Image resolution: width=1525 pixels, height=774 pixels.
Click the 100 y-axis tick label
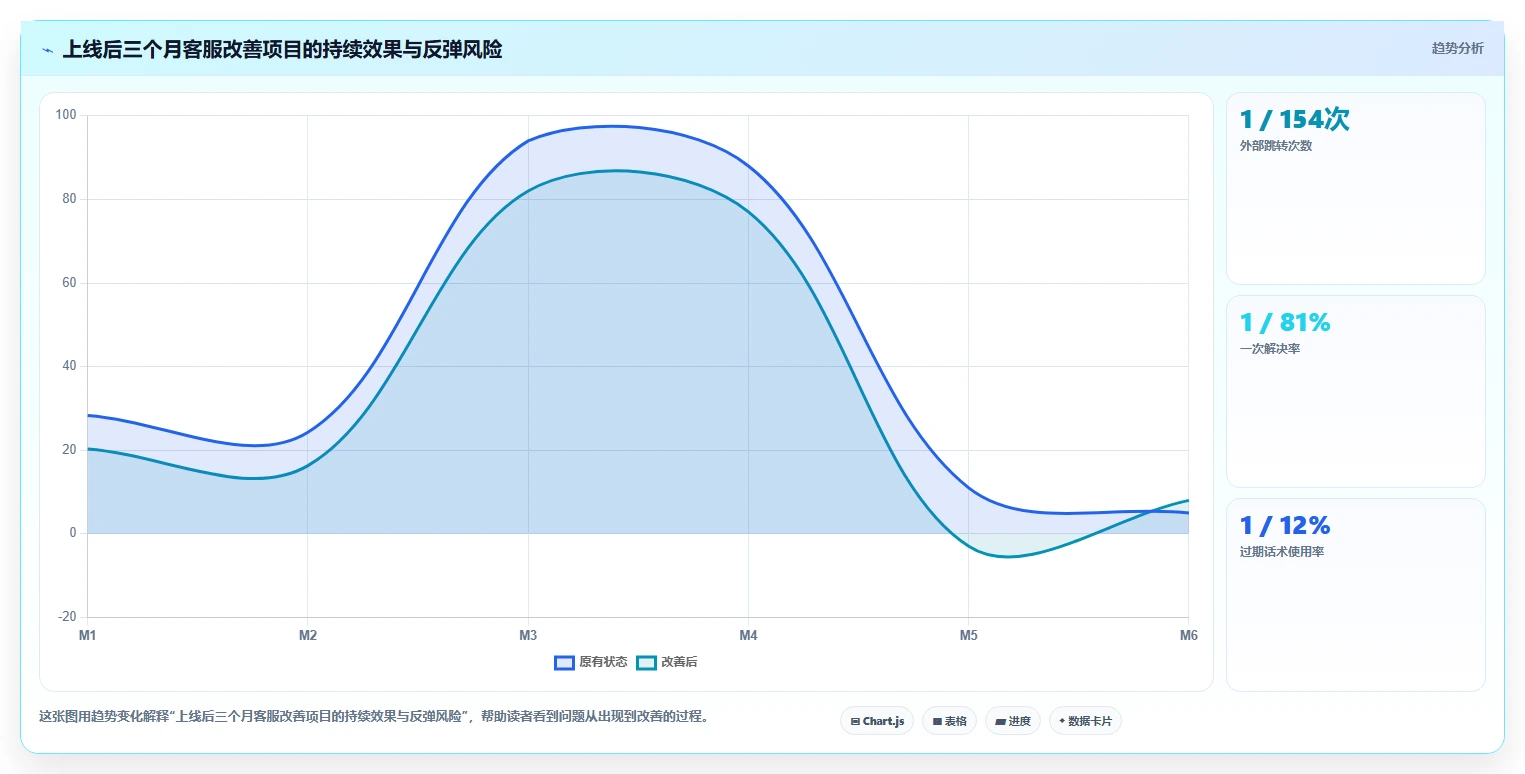(66, 115)
